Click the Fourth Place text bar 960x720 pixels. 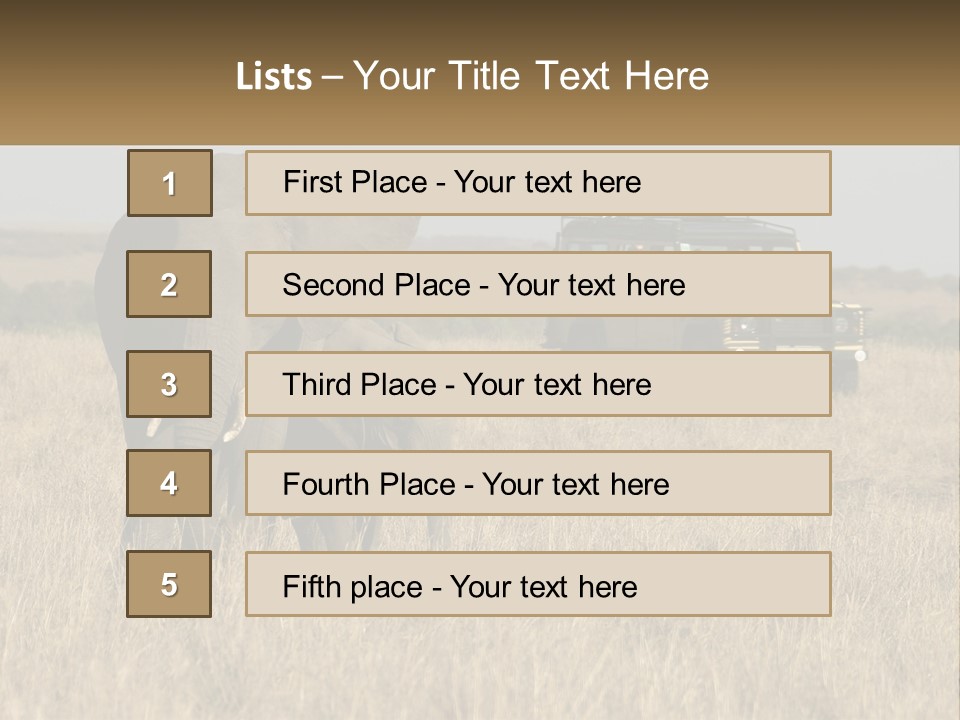pyautogui.click(x=538, y=483)
